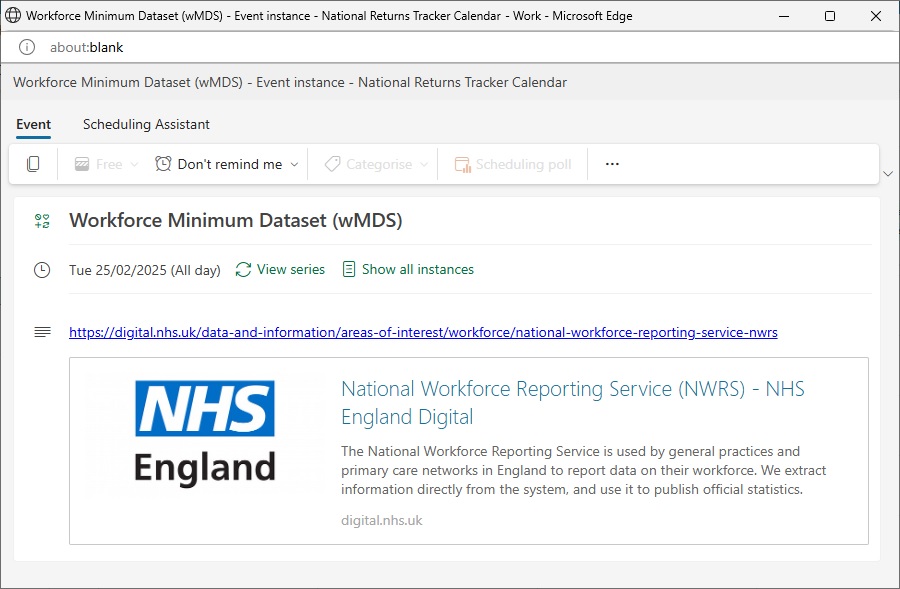Open the more options ellipsis menu
This screenshot has width=900, height=589.
tap(612, 164)
